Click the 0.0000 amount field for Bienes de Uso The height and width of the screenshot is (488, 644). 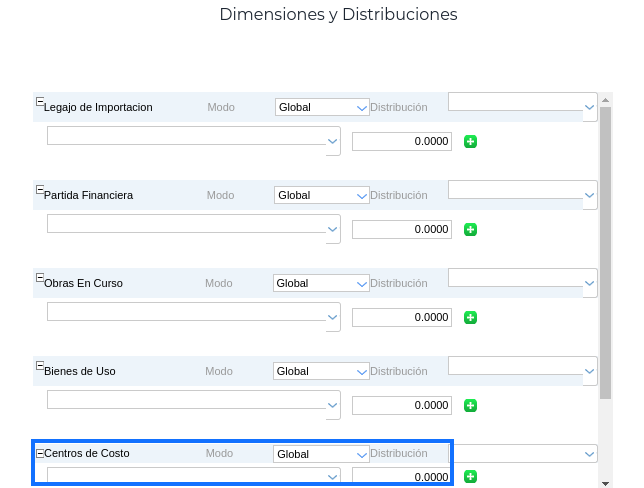[402, 406]
